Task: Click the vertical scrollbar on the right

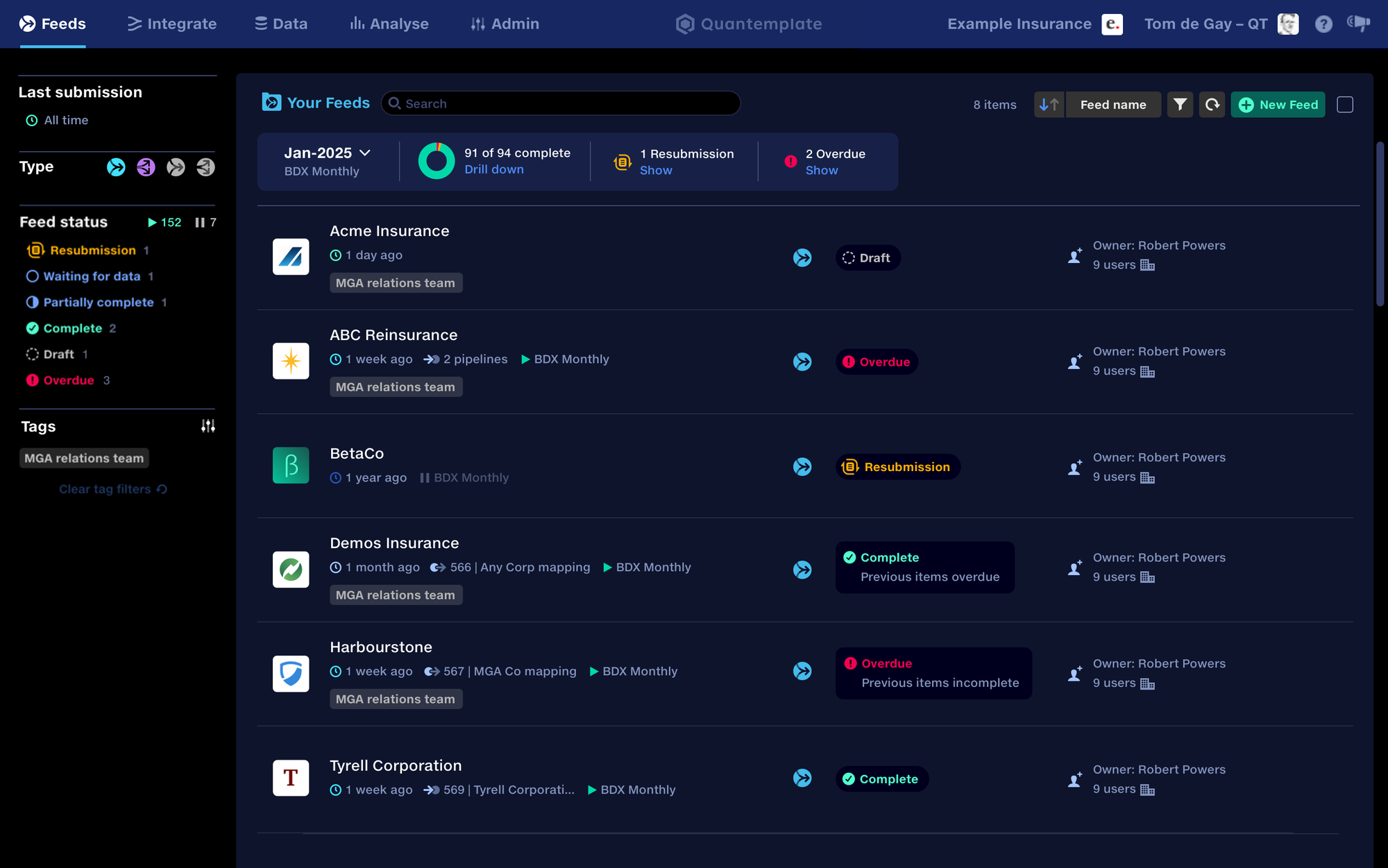Action: point(1380,223)
